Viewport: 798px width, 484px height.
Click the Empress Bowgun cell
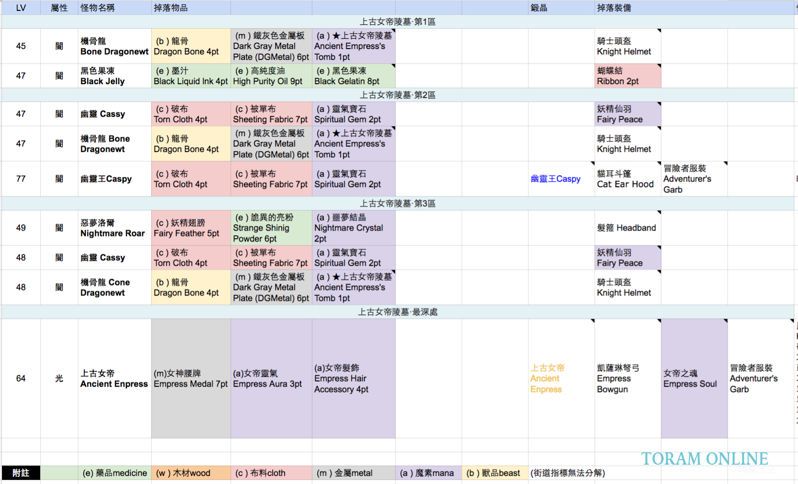pos(628,379)
